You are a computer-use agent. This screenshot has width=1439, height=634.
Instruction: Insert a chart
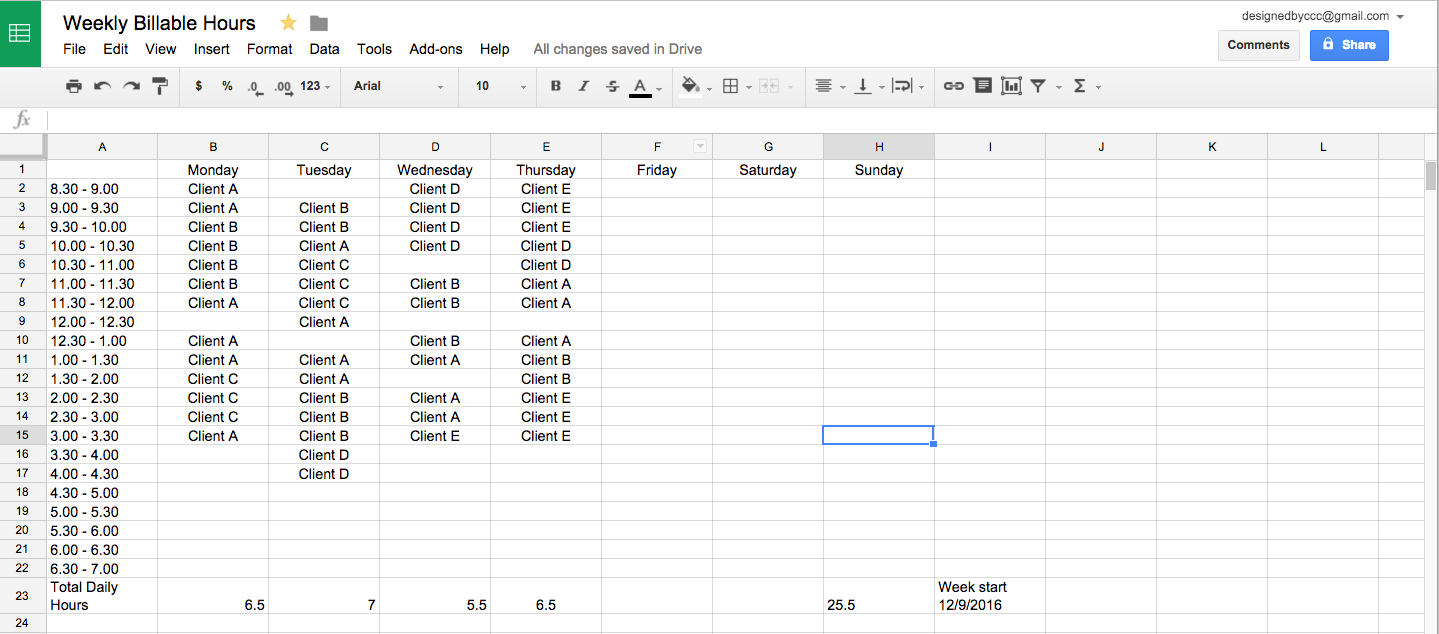1011,86
